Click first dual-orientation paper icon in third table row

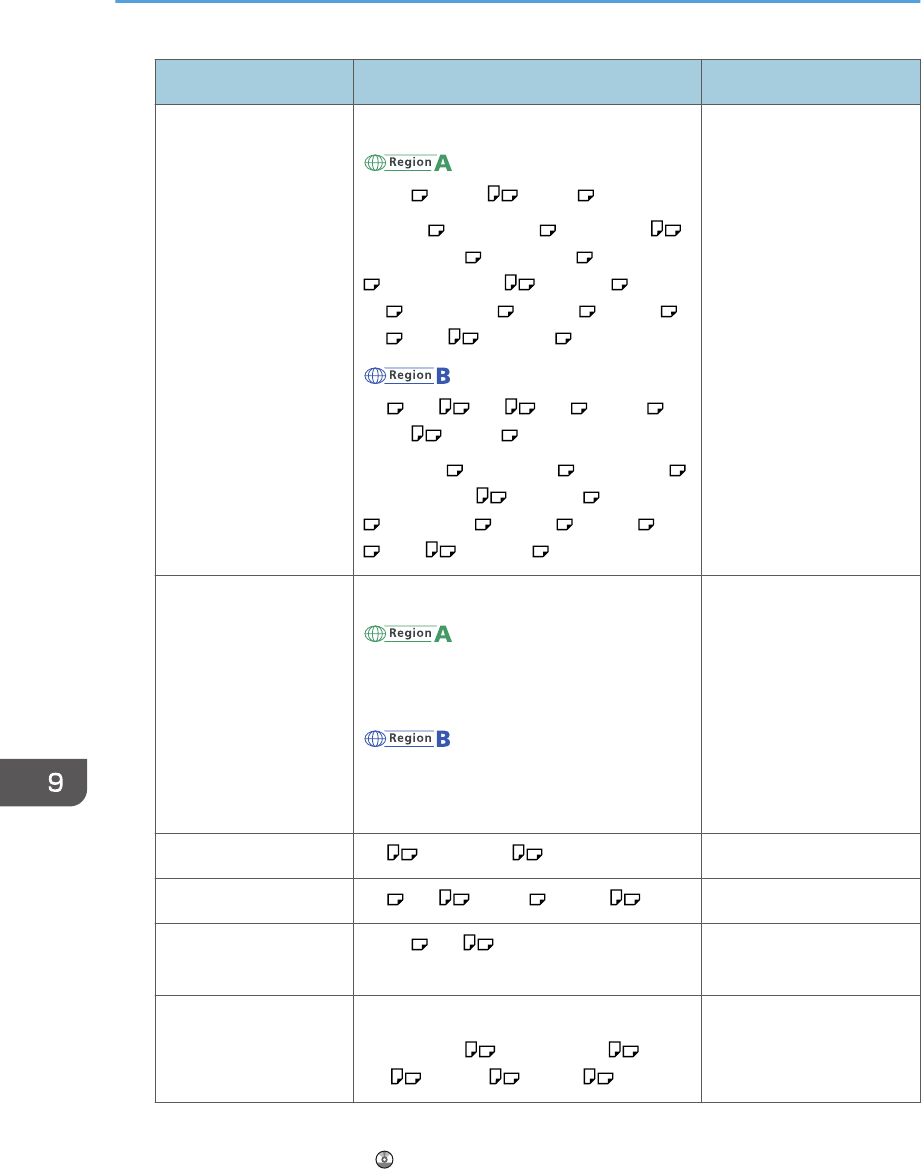402,853
